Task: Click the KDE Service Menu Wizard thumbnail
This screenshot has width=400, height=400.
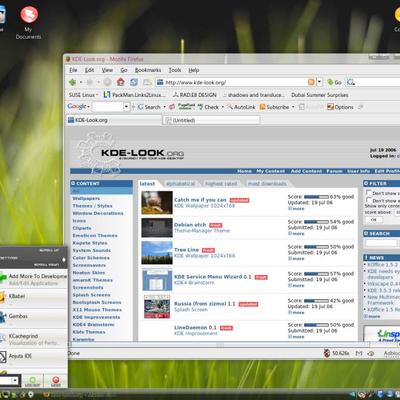Action: [157, 280]
